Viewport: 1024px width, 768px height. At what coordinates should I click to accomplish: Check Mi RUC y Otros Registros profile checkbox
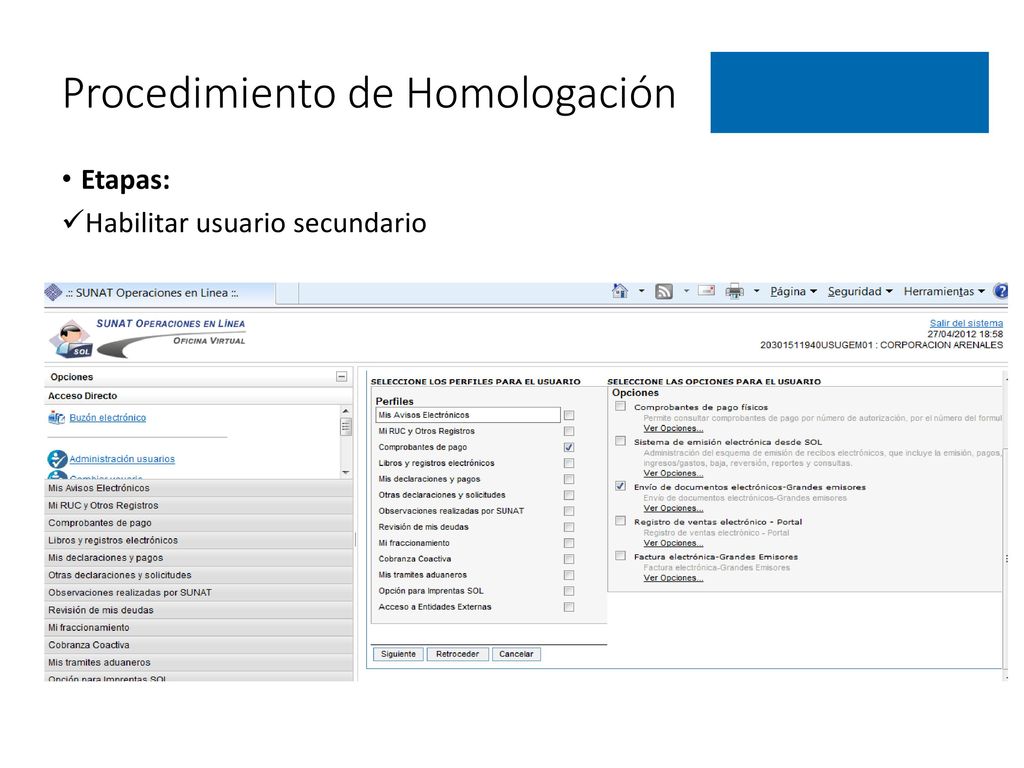tap(569, 431)
